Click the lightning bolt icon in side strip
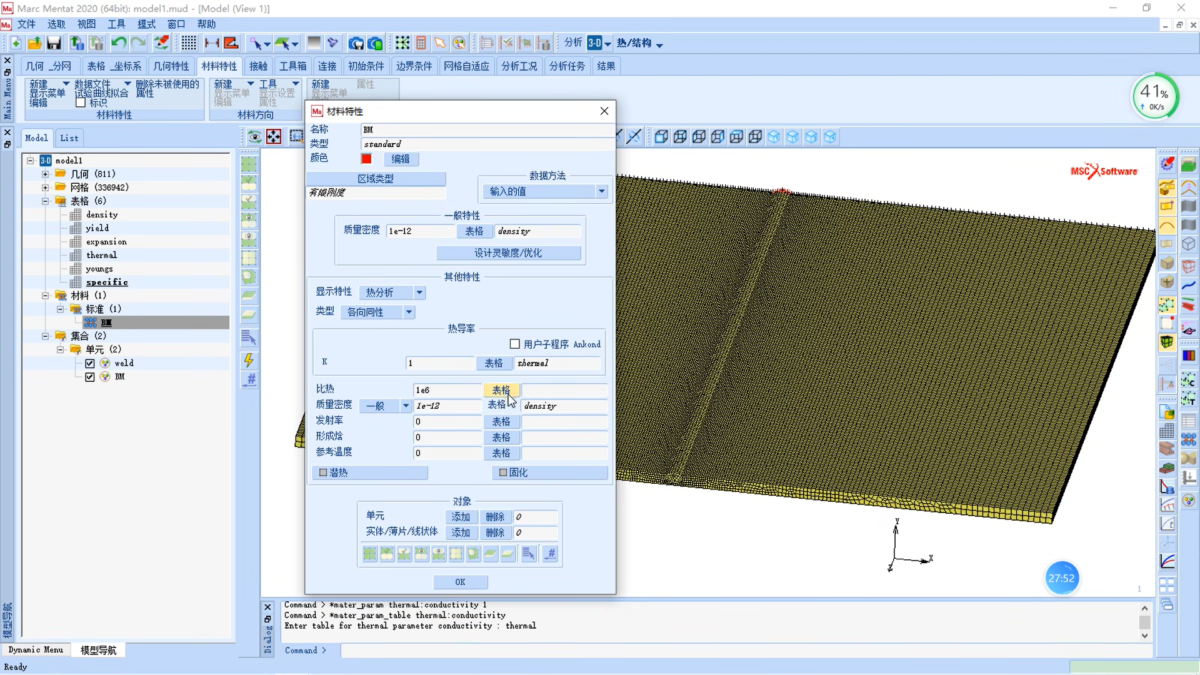The image size is (1200, 675). (249, 360)
